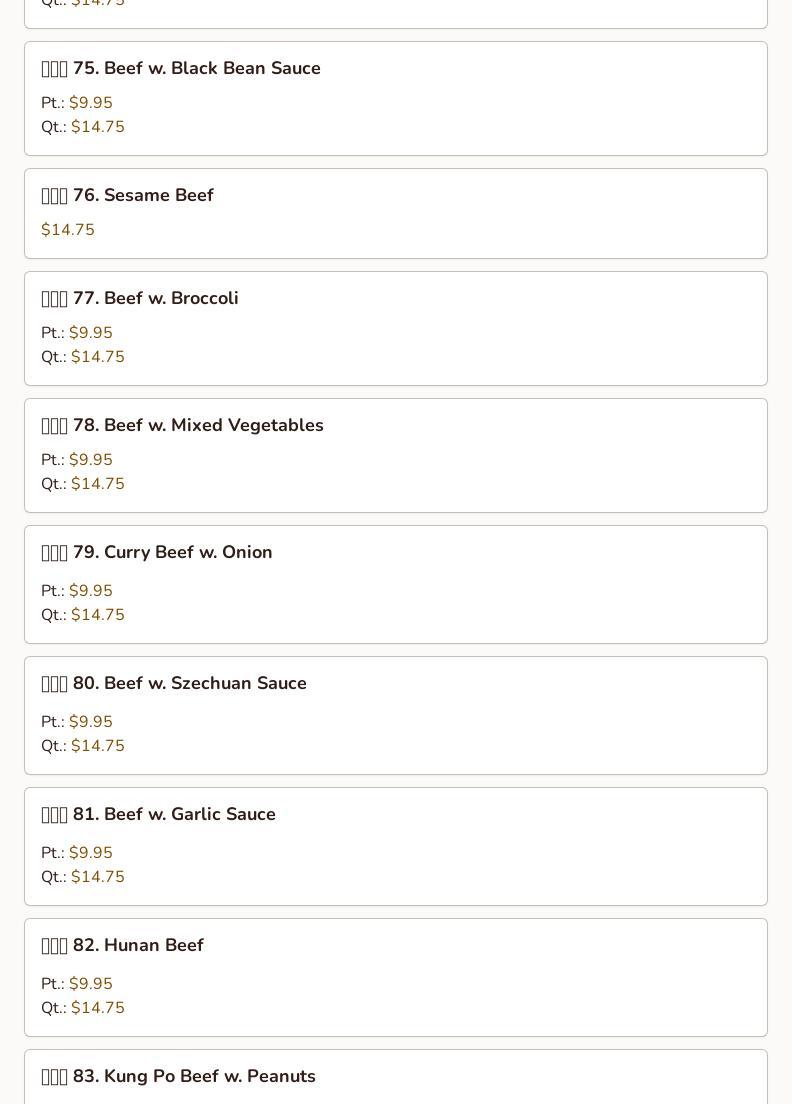Open item 75 Beef w. Black Bean Sauce

tap(396, 99)
